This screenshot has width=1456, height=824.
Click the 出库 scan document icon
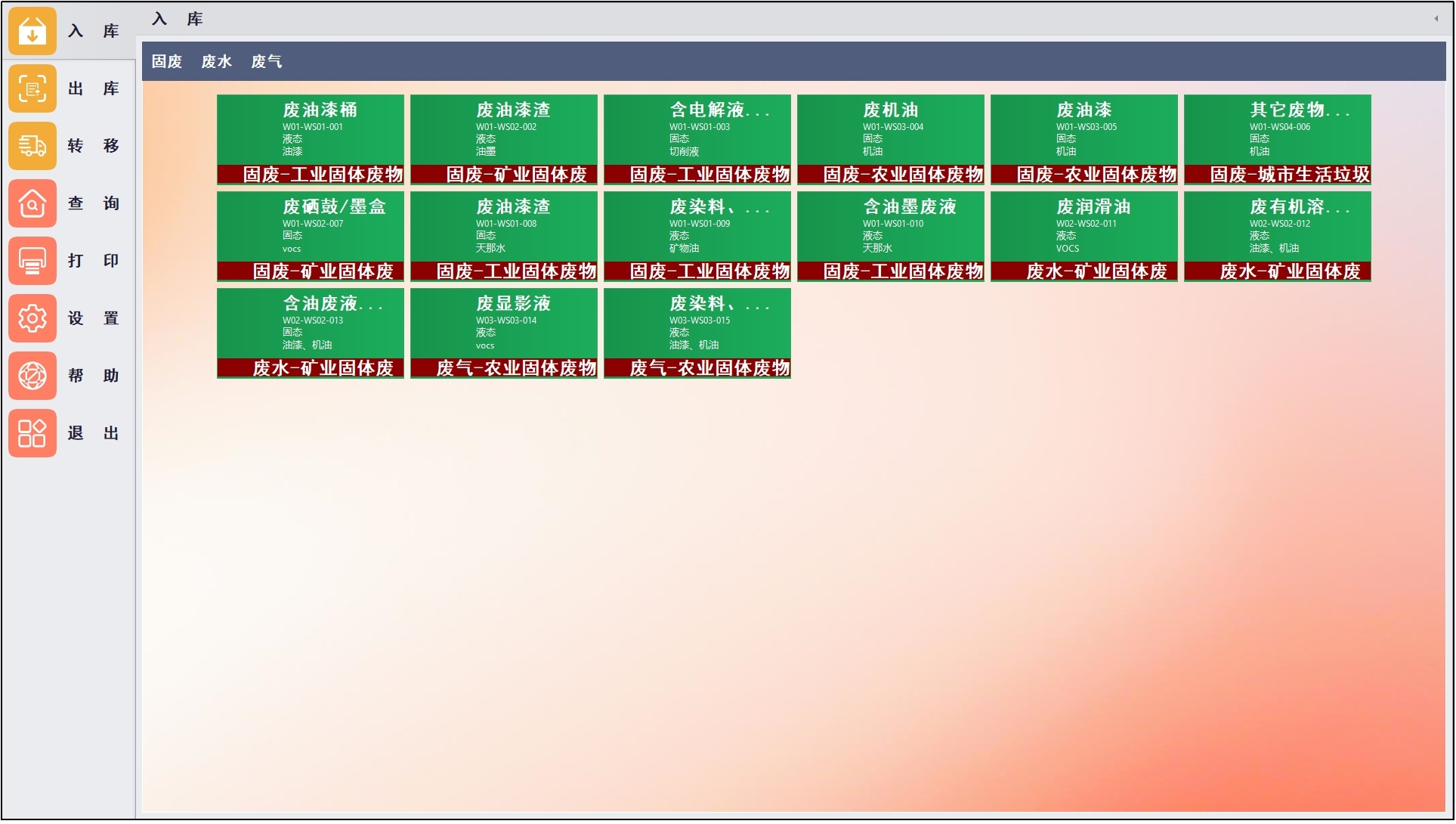(x=32, y=88)
